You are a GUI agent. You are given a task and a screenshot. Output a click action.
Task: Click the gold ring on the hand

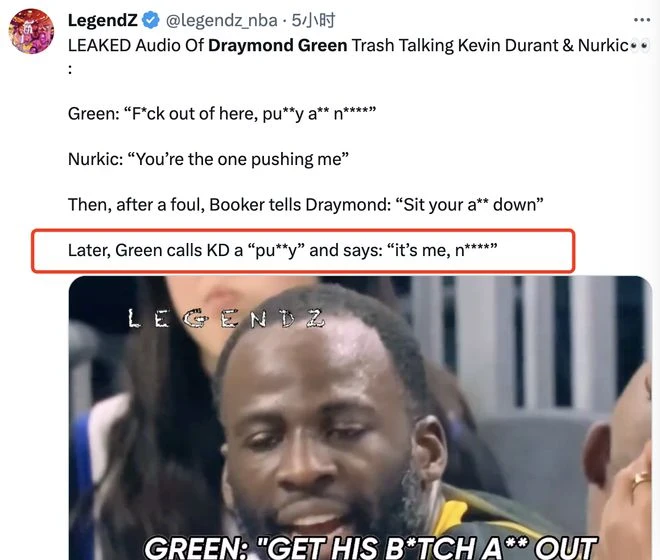(x=641, y=479)
